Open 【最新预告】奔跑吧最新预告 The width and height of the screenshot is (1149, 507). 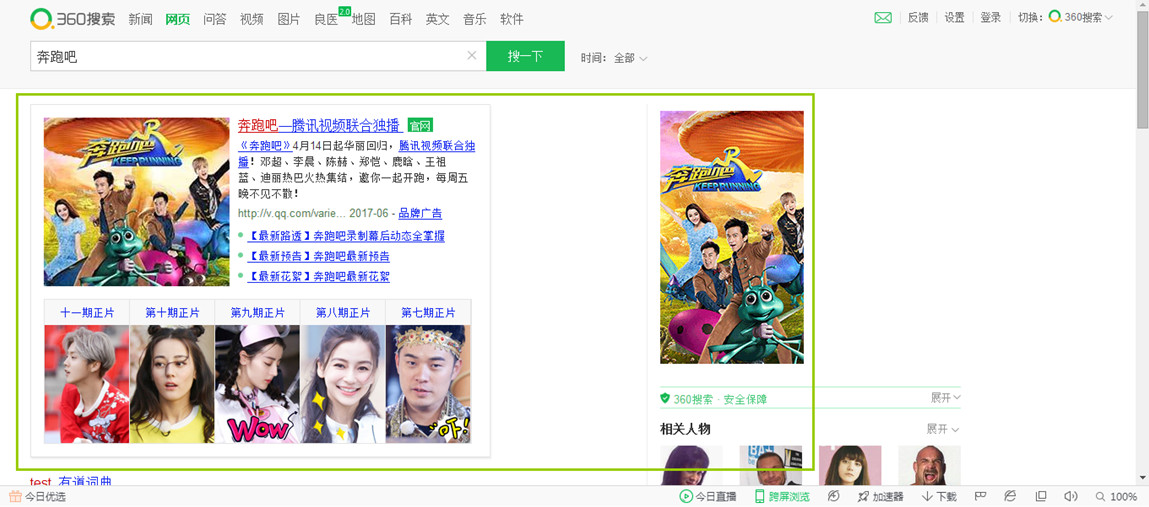coord(319,256)
